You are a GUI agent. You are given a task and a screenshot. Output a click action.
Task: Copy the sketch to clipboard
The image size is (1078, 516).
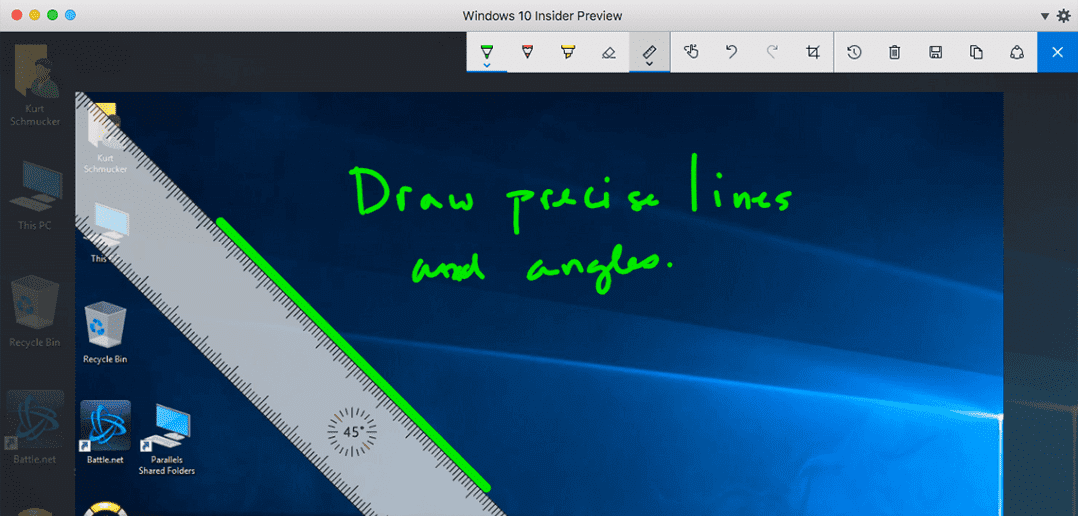click(976, 52)
